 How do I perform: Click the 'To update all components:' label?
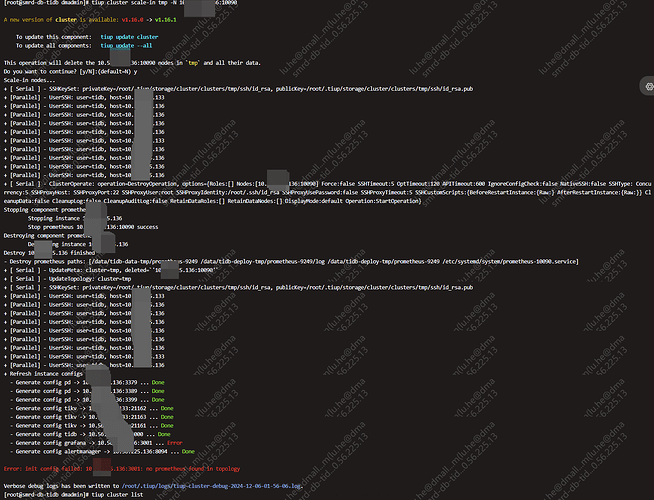click(x=53, y=45)
